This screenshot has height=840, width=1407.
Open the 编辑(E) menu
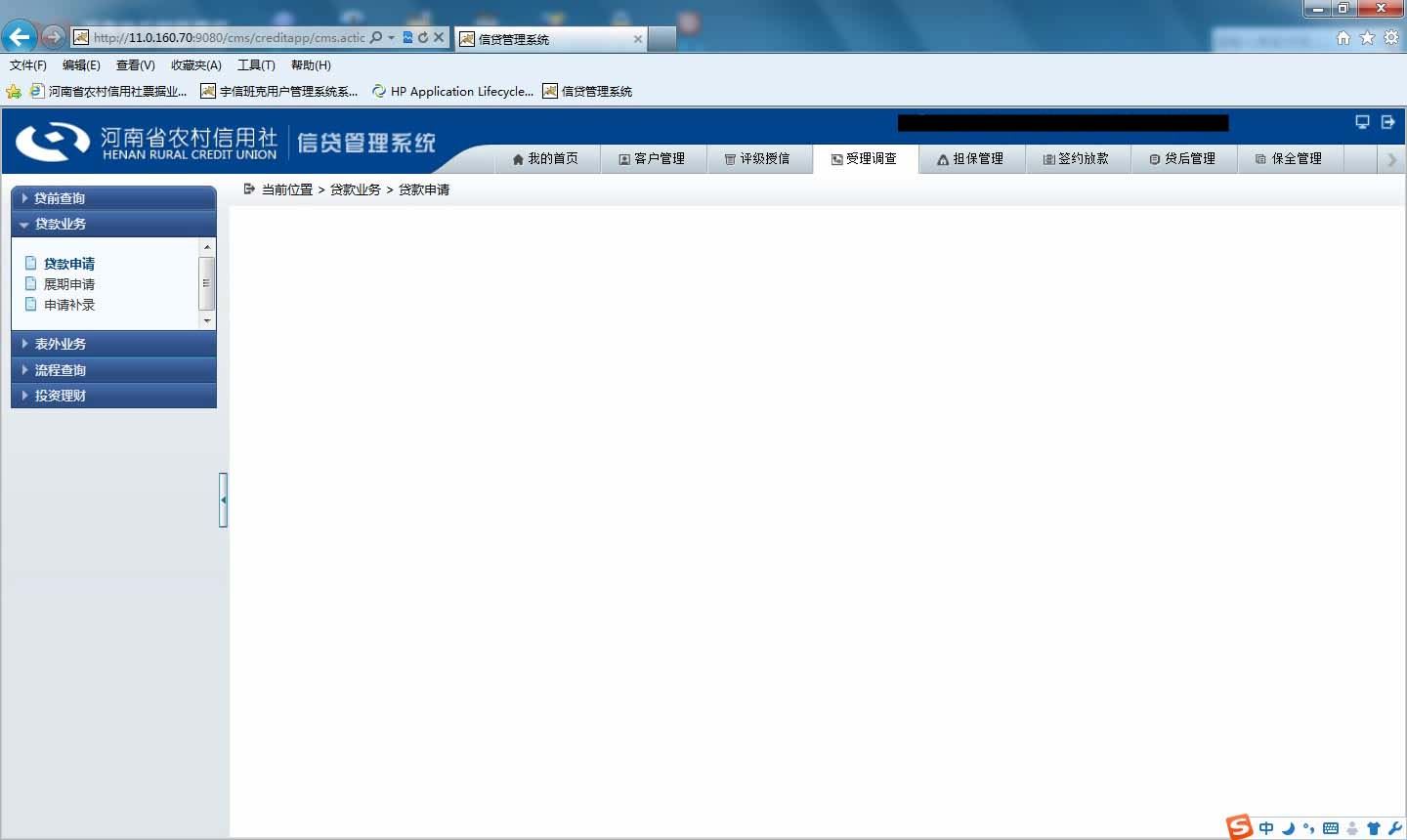(x=81, y=65)
